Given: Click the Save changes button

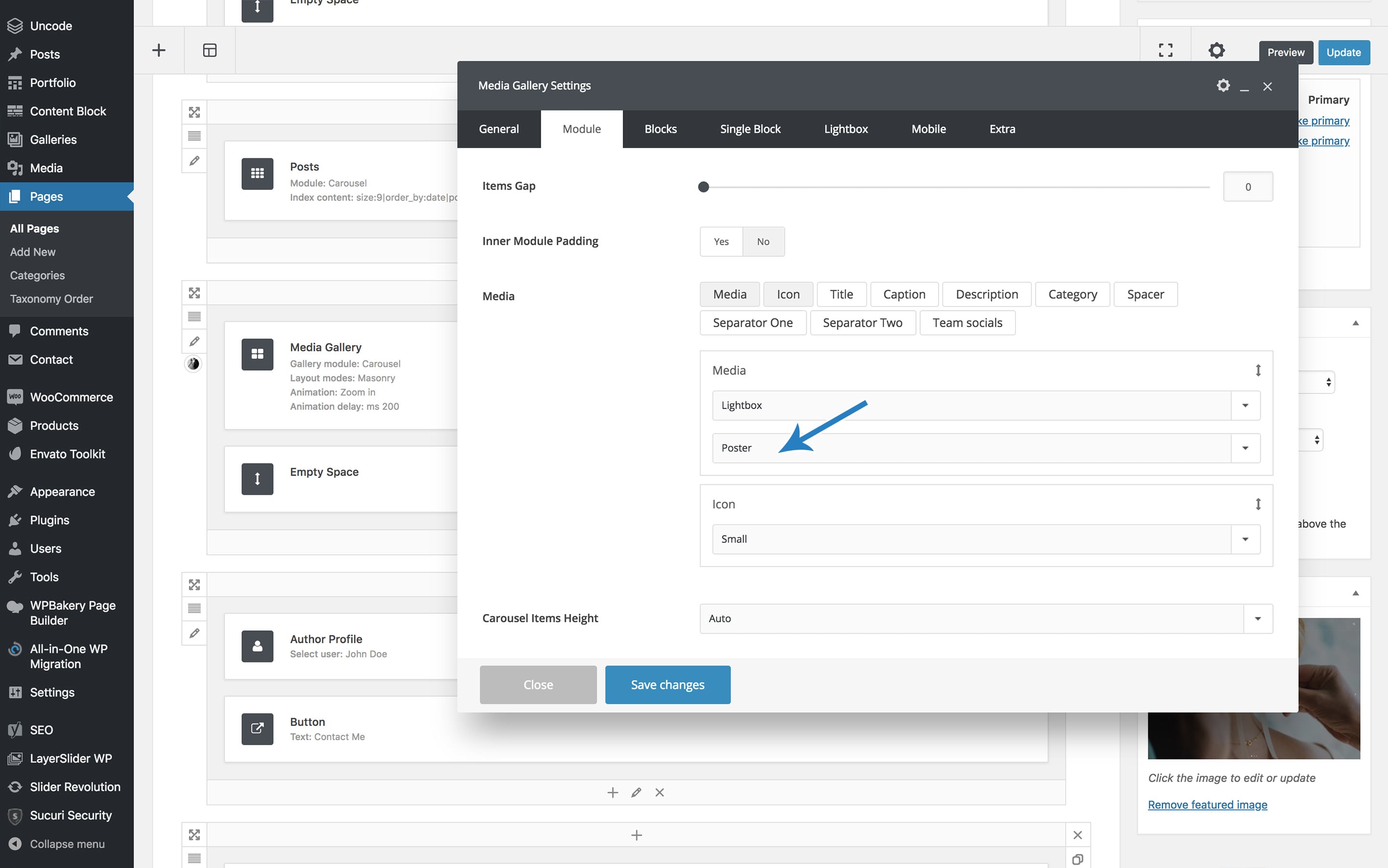Looking at the screenshot, I should pyautogui.click(x=667, y=684).
